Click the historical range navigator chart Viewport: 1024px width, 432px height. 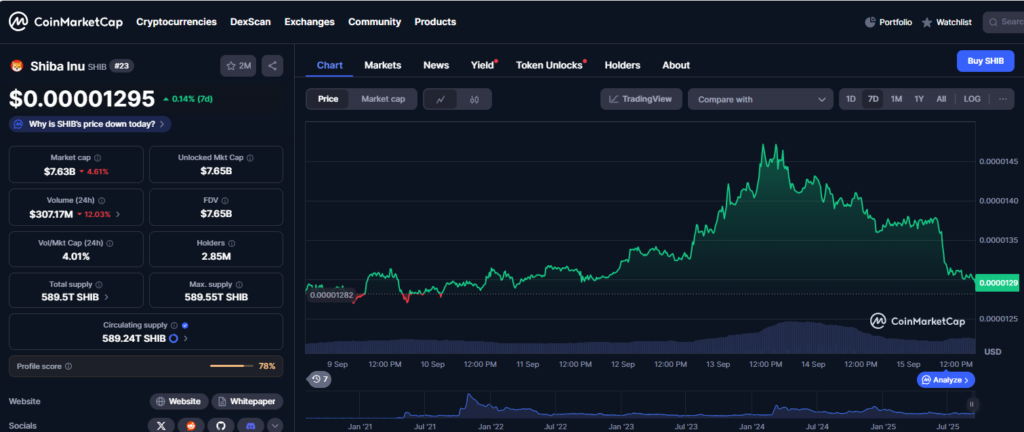[640, 404]
